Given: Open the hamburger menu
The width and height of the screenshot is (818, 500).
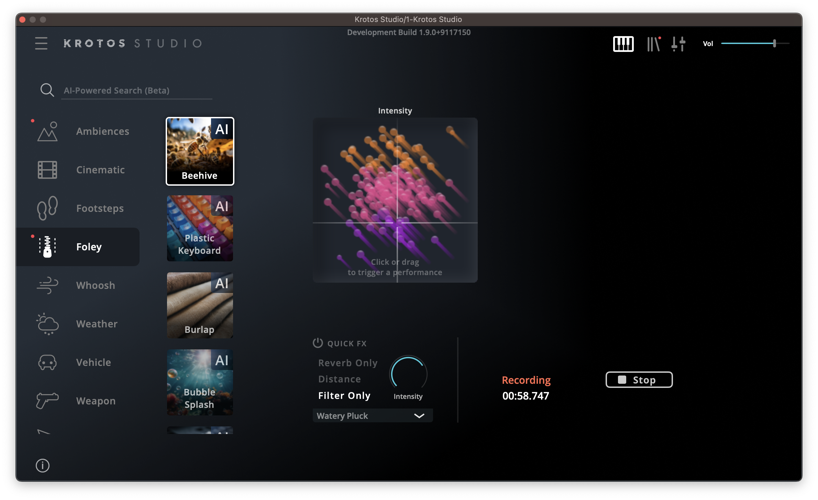Looking at the screenshot, I should (41, 43).
